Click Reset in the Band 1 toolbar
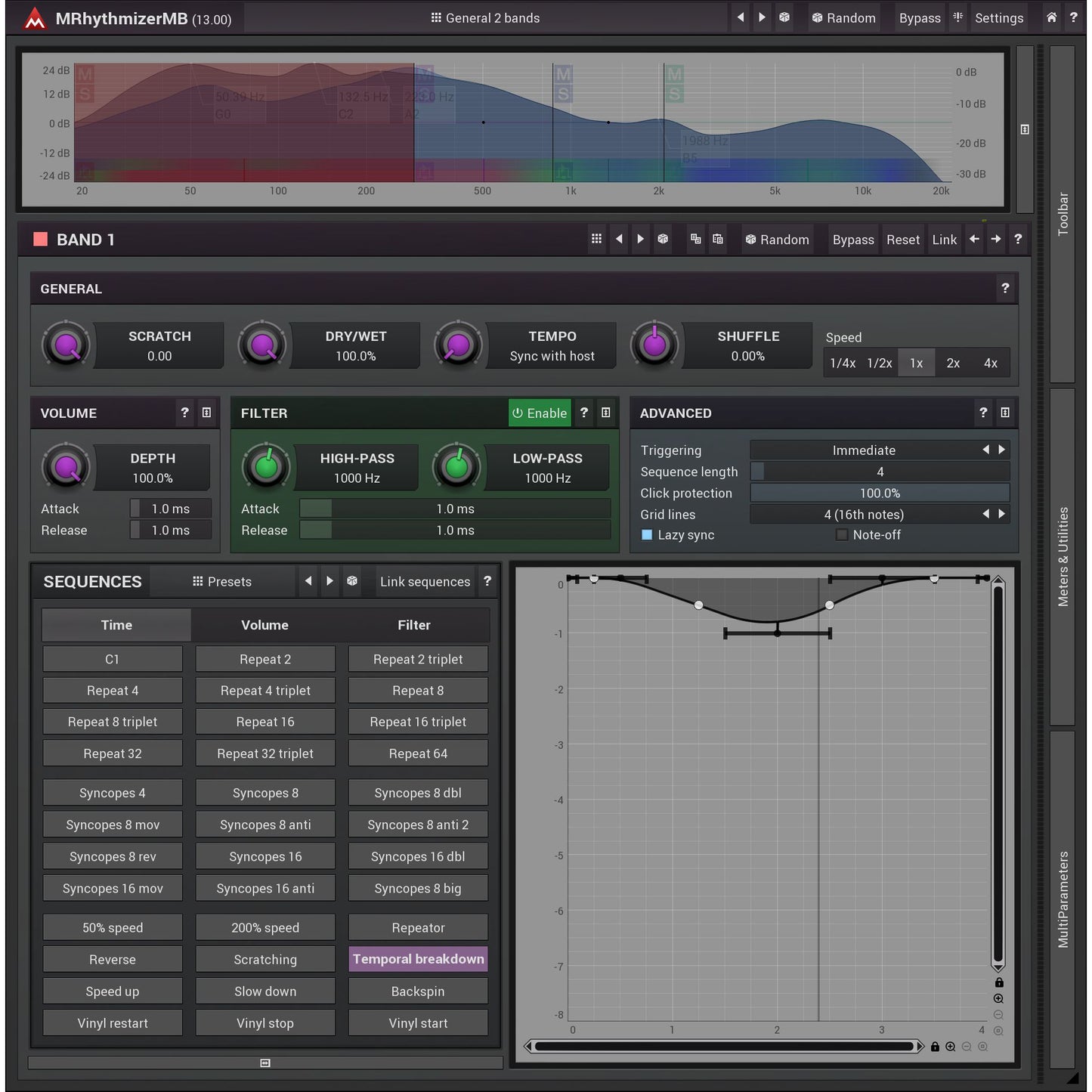The height and width of the screenshot is (1092, 1092). coord(903,240)
